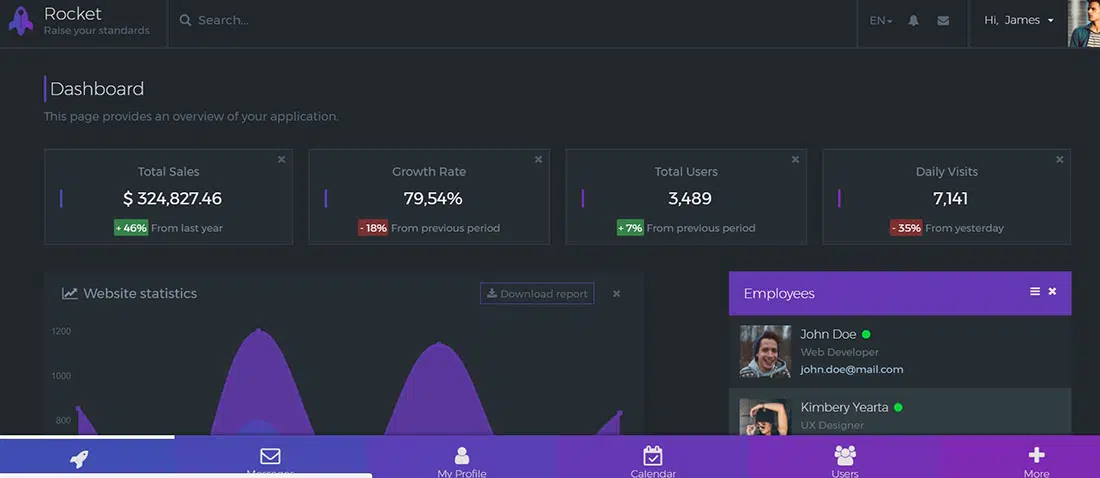This screenshot has width=1100, height=478.
Task: Open the Hi, James user dropdown
Action: pyautogui.click(x=1018, y=21)
